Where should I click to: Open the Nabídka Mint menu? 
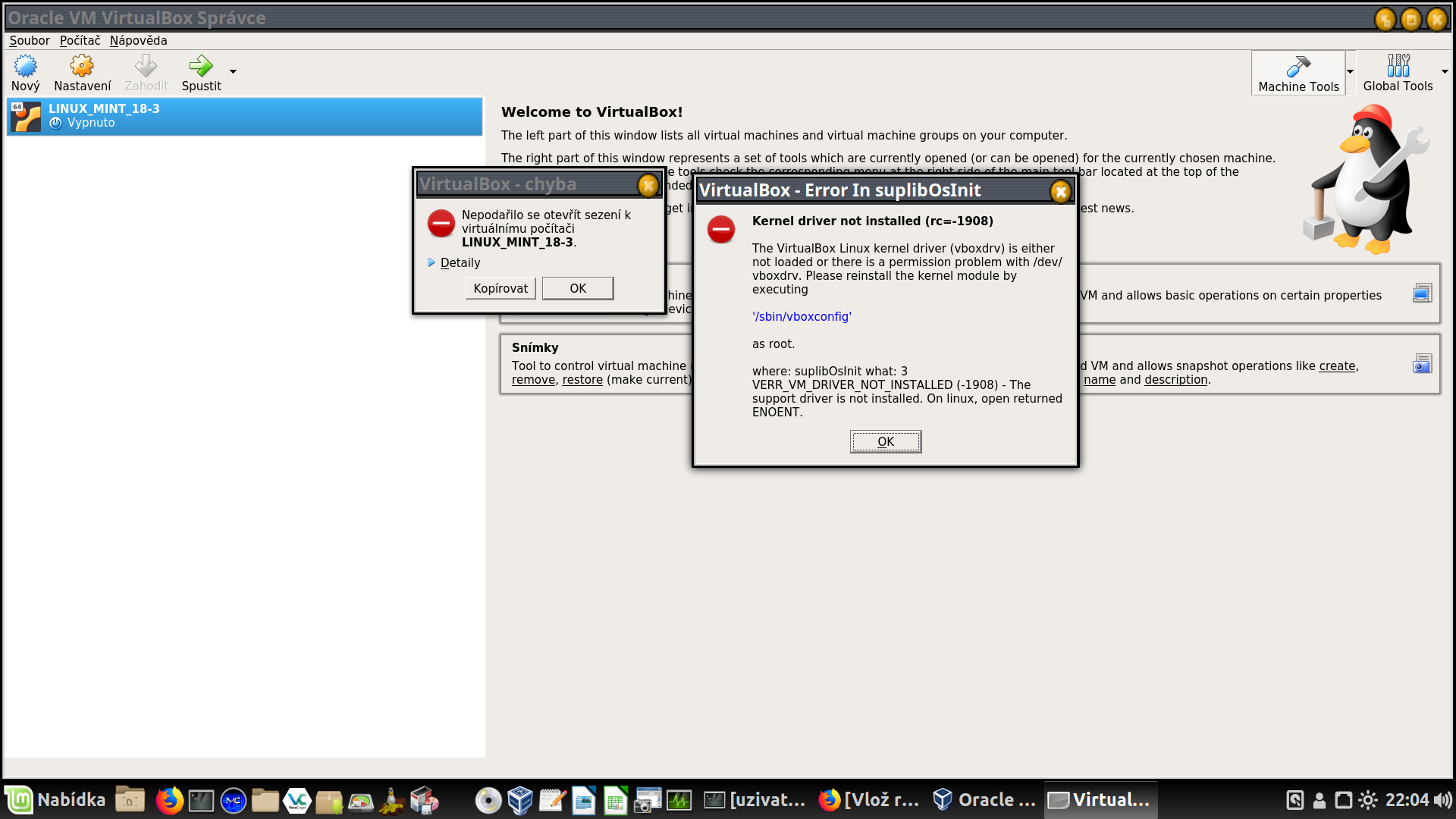(x=56, y=800)
